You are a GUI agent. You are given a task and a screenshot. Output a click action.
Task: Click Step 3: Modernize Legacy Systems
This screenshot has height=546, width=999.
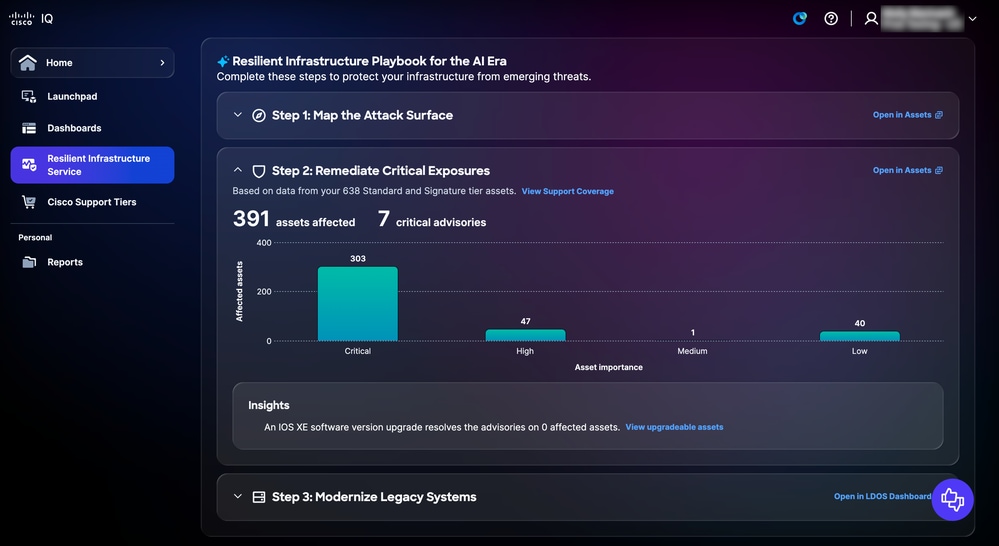(x=374, y=497)
